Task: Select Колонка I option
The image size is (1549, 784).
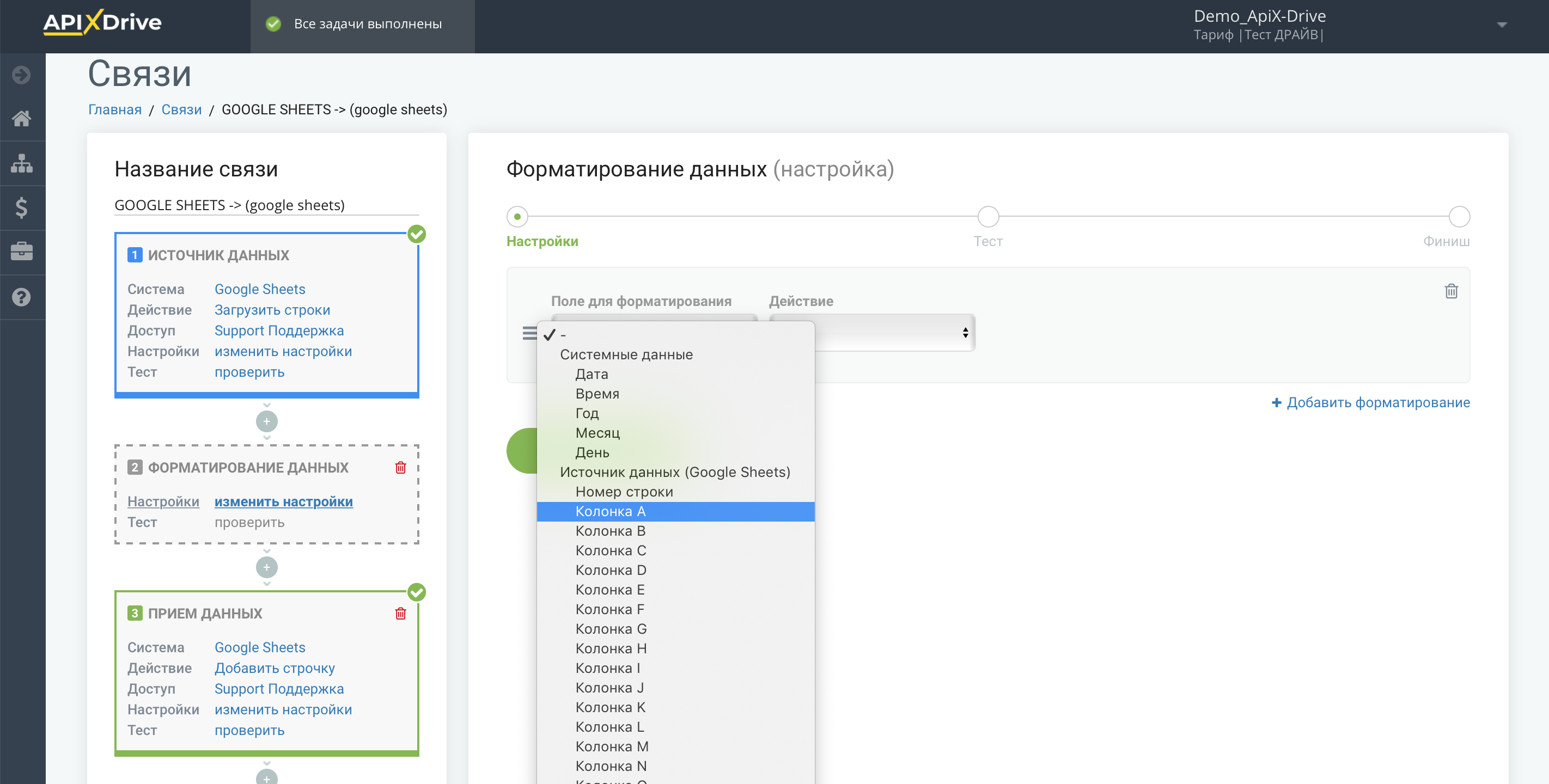Action: pyautogui.click(x=675, y=668)
